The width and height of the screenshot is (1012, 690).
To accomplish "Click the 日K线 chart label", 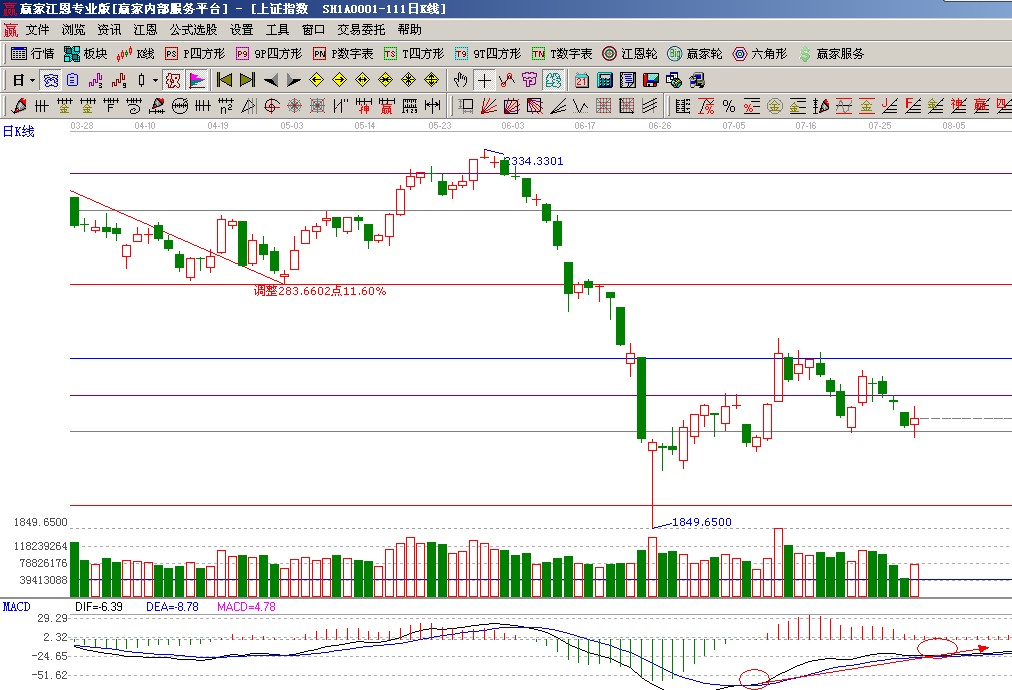I will coord(19,132).
